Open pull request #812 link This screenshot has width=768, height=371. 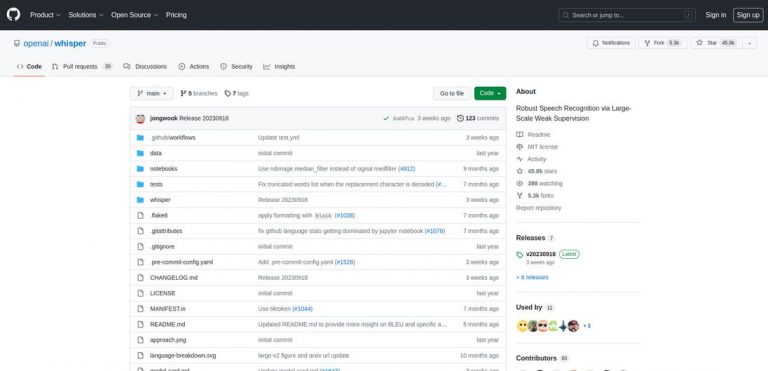[407, 169]
